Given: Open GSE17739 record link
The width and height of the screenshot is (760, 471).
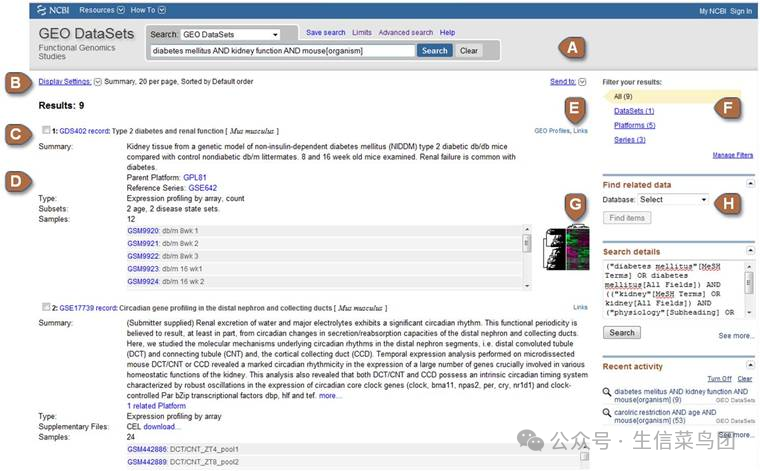Looking at the screenshot, I should click(x=88, y=308).
